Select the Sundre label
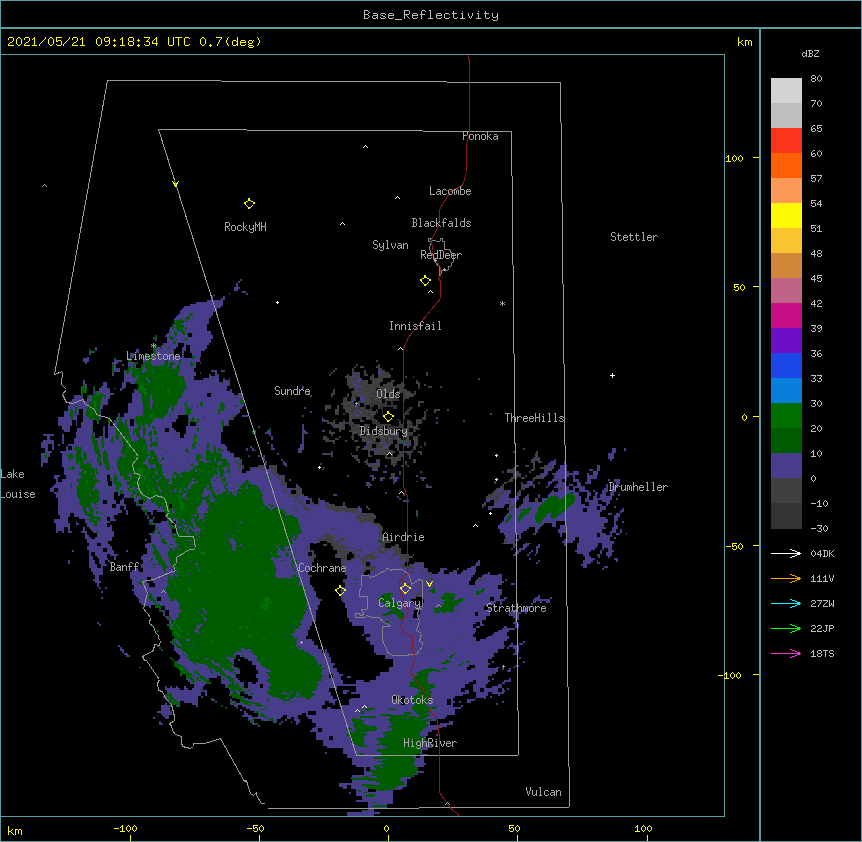 (x=292, y=391)
